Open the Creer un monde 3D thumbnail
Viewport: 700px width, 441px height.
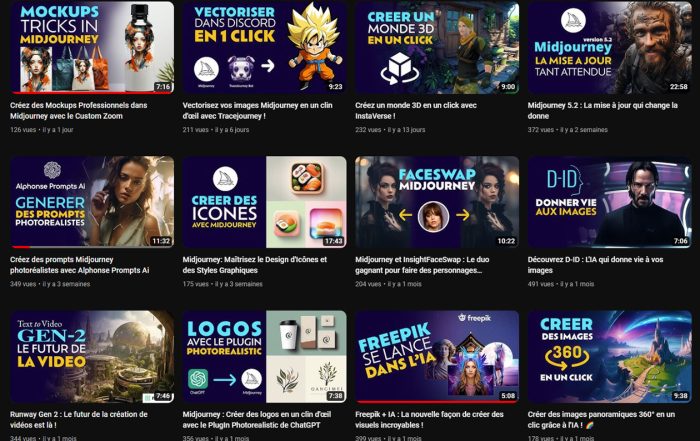437,47
